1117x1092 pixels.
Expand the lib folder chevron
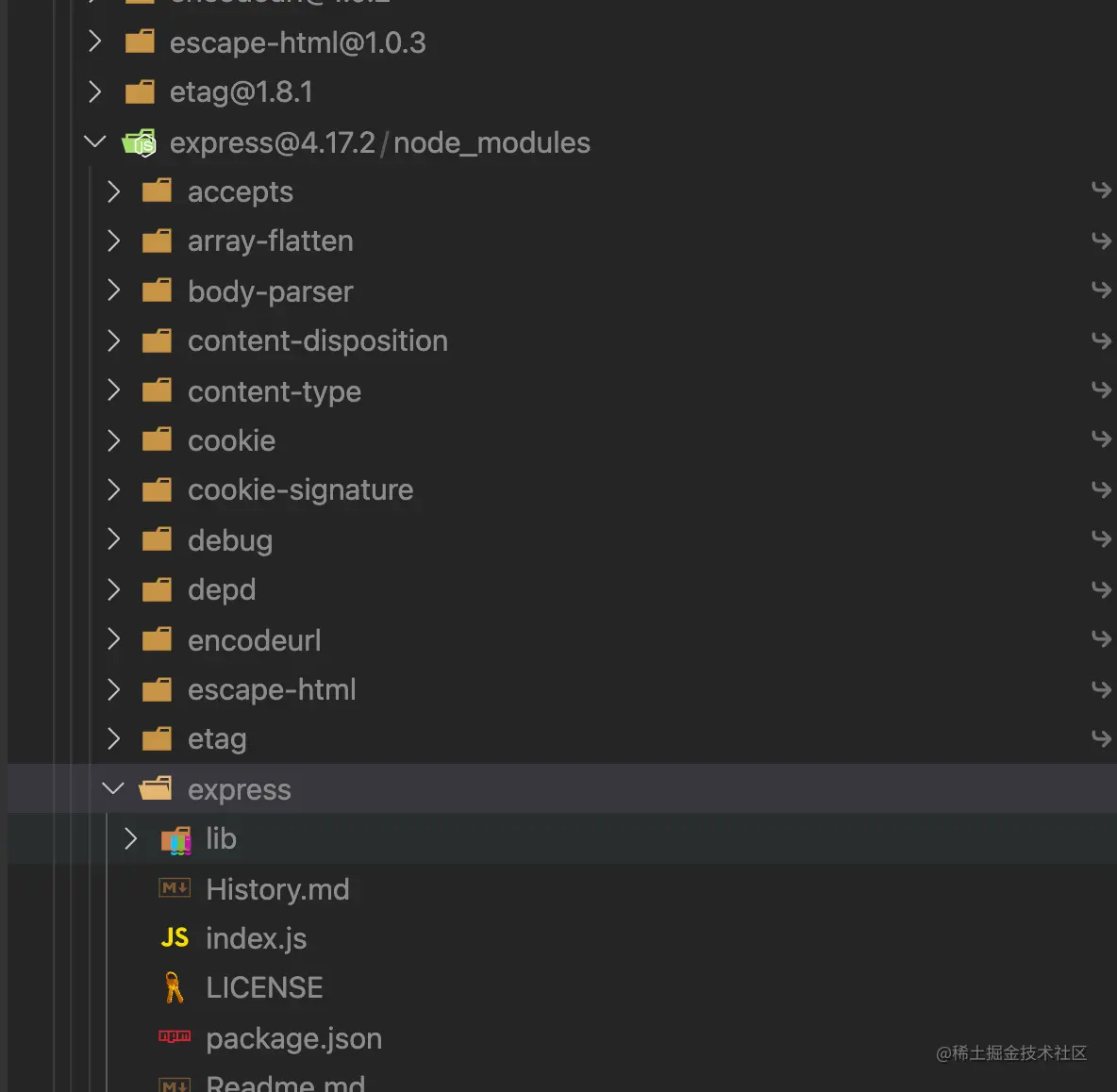point(131,838)
